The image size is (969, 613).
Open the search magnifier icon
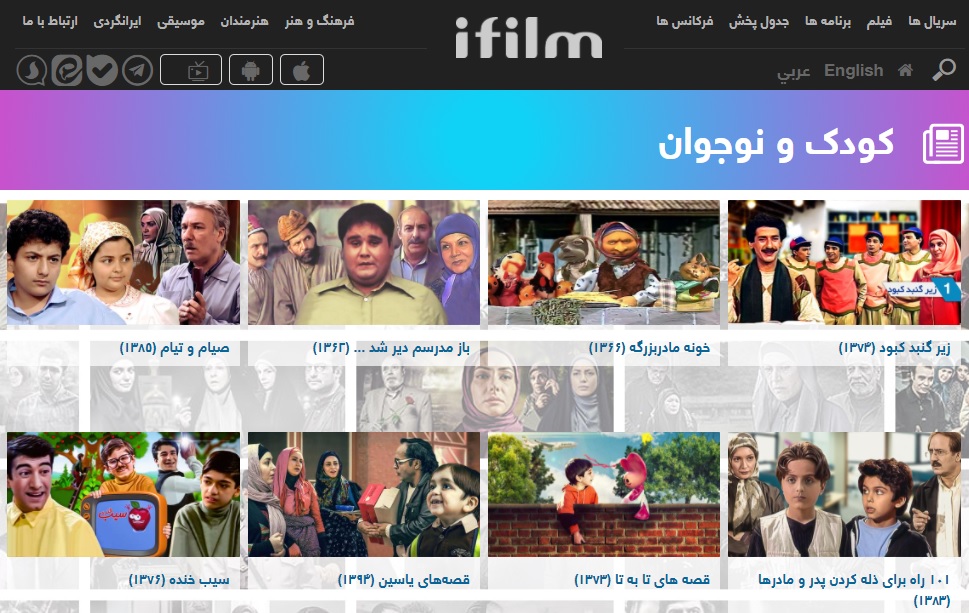click(944, 70)
